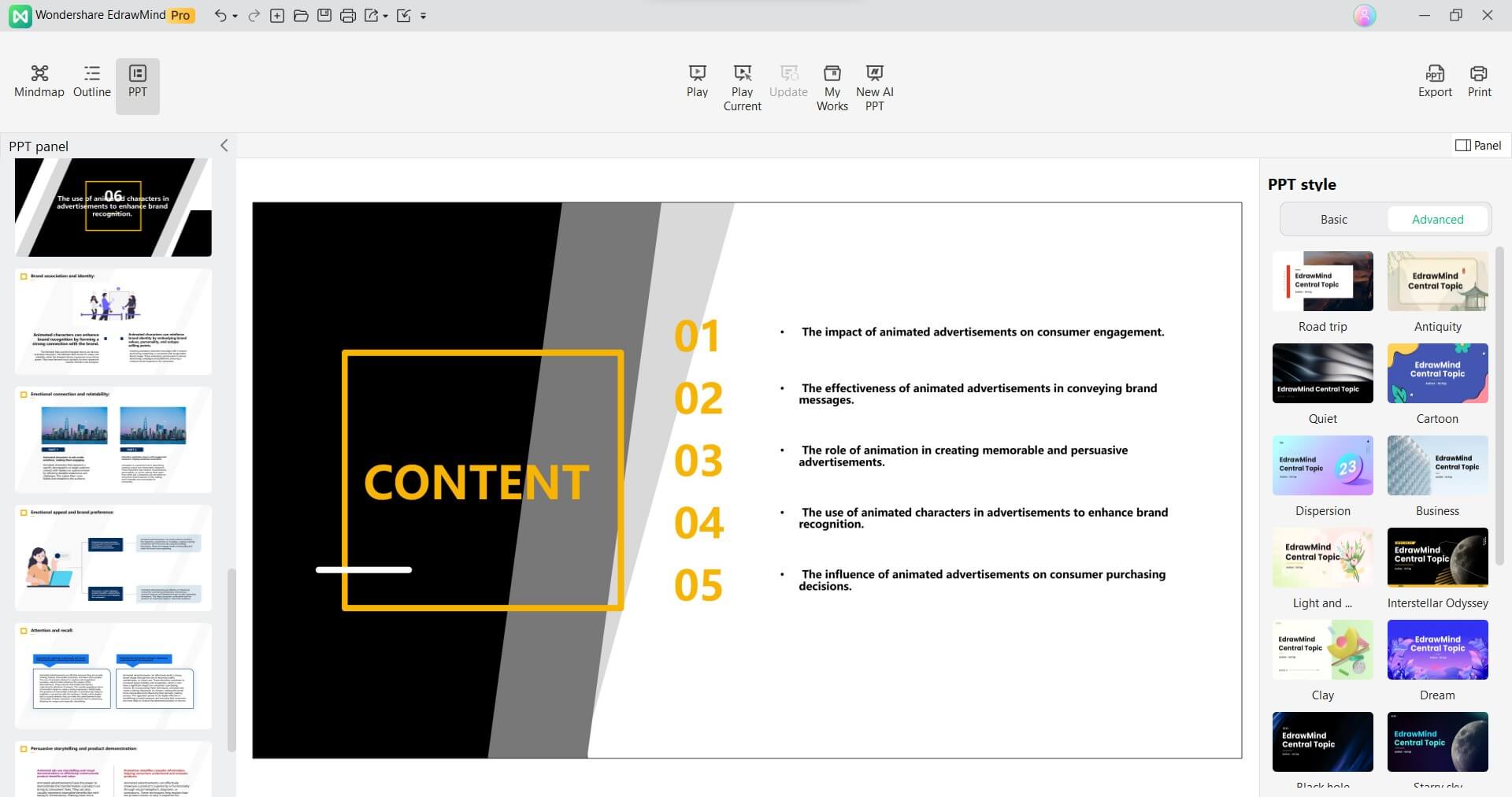Click Play Current slide
1512x797 pixels.
tap(743, 88)
